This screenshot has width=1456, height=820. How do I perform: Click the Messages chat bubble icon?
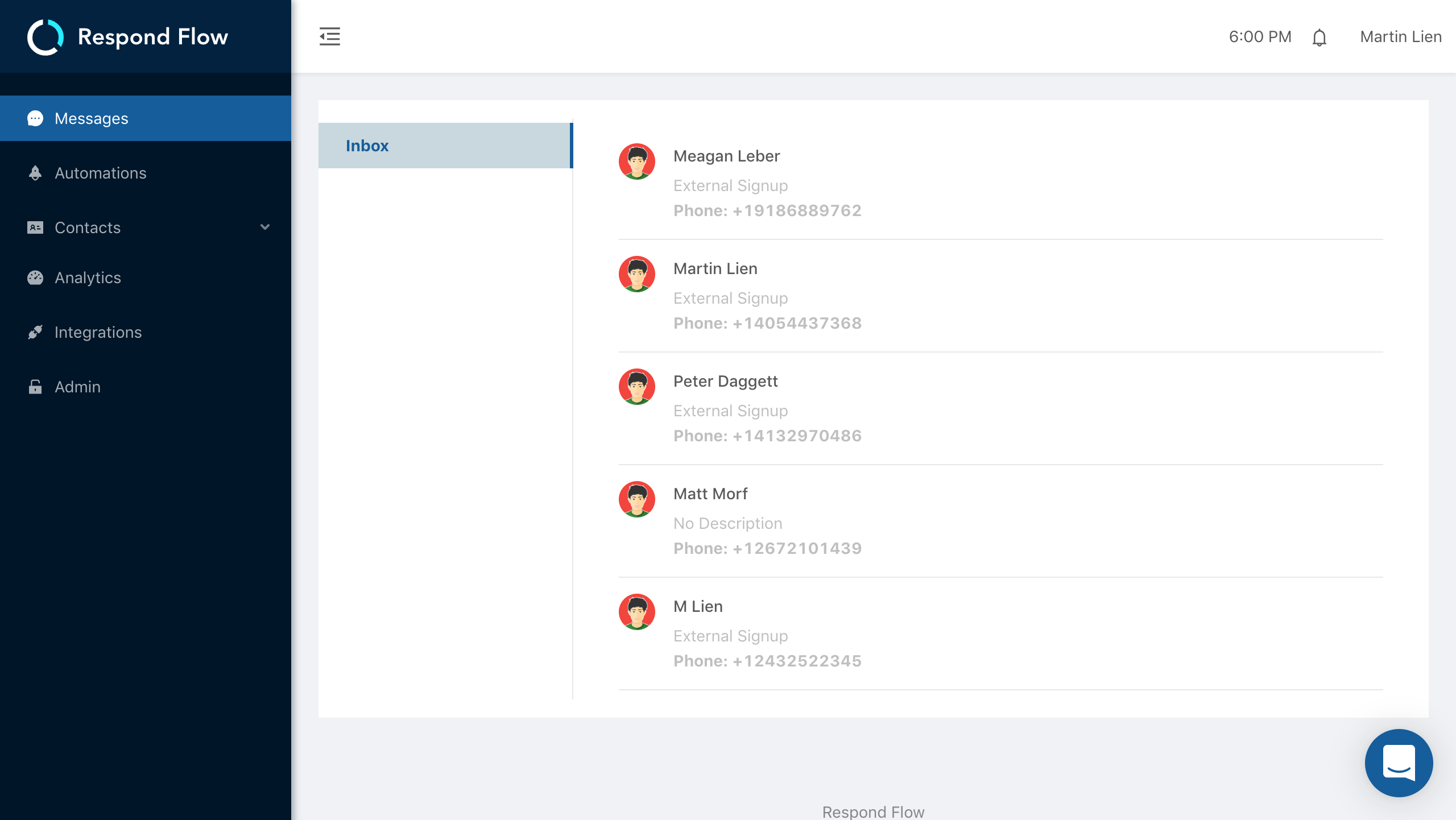coord(35,118)
